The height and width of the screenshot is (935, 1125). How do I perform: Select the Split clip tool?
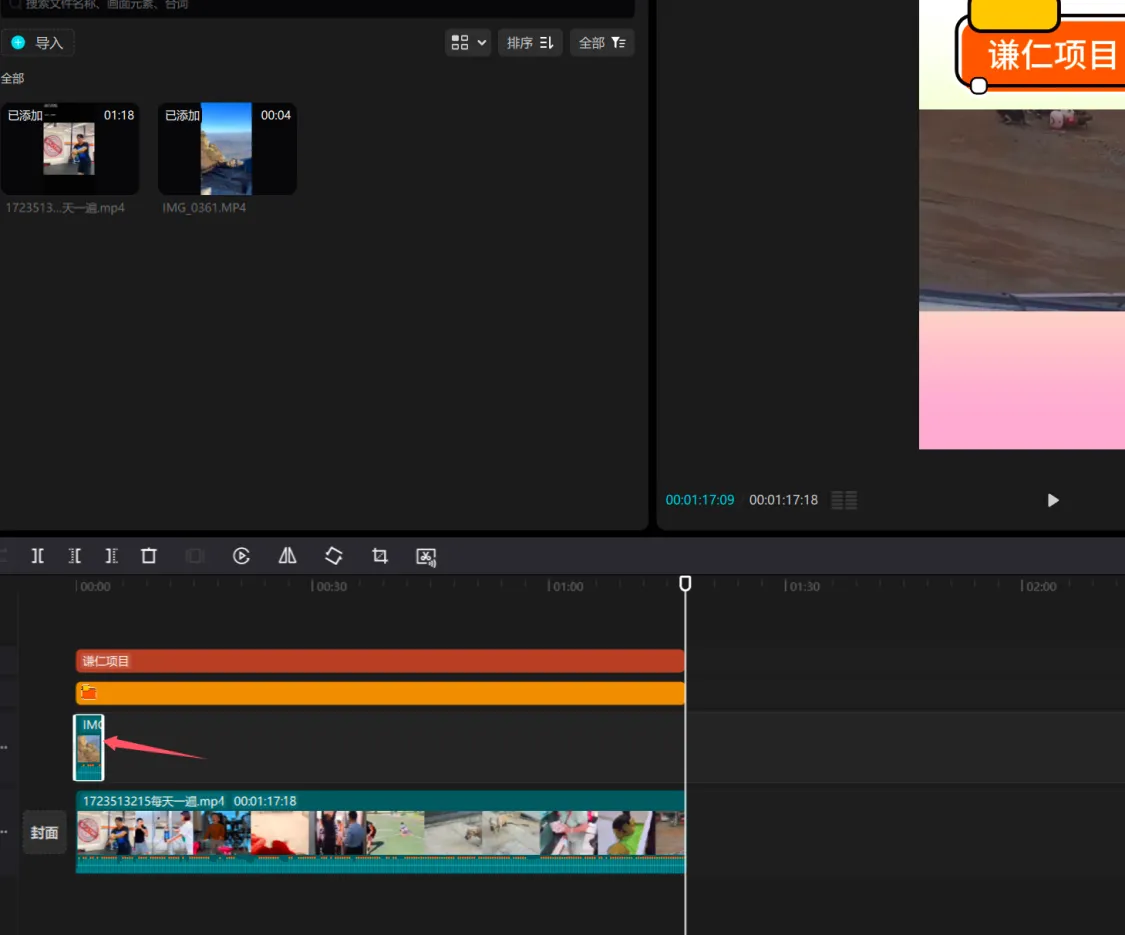pos(37,556)
